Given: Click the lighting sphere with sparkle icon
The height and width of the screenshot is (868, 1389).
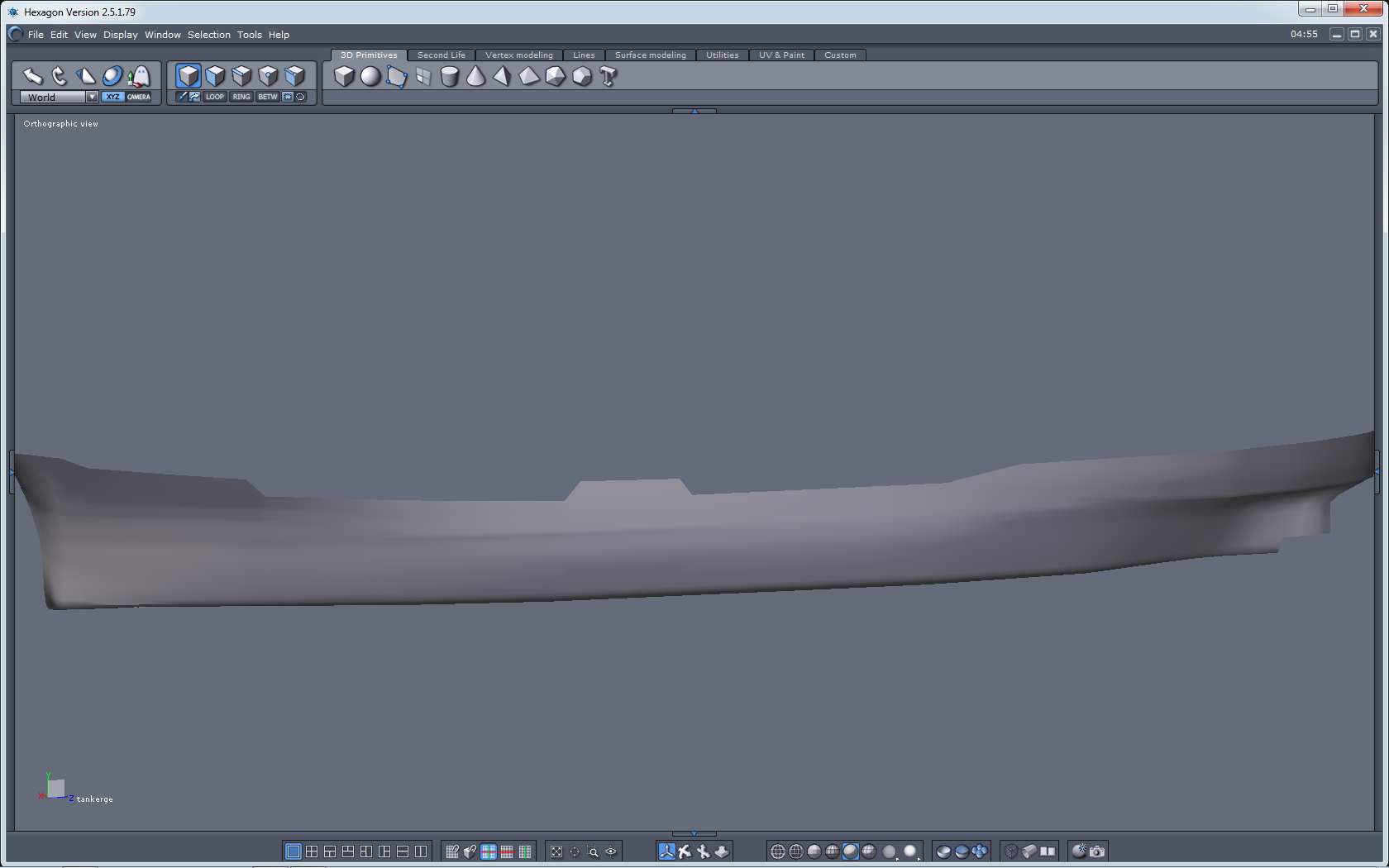Looking at the screenshot, I should click(x=1079, y=851).
